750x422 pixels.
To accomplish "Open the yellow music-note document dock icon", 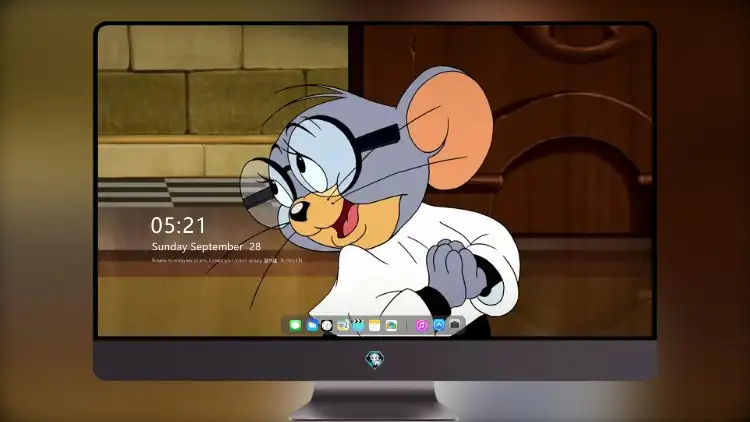I will coord(343,325).
